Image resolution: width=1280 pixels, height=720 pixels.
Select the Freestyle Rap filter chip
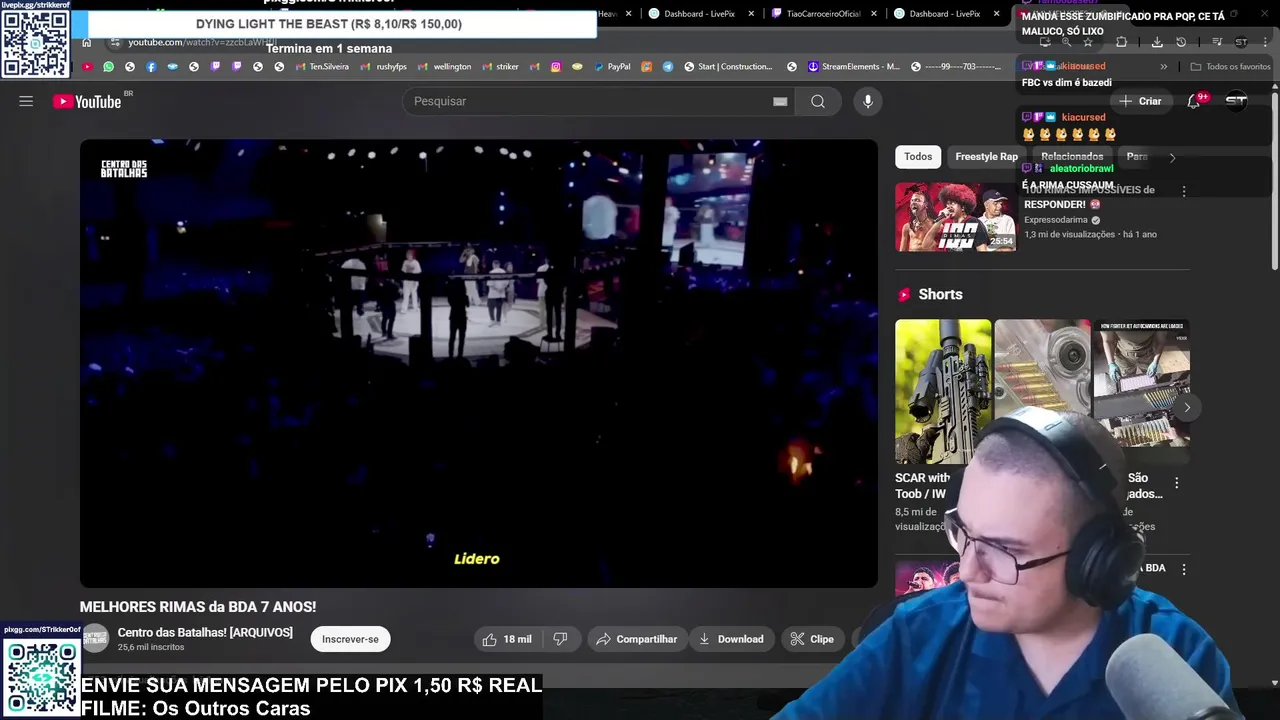pyautogui.click(x=986, y=156)
